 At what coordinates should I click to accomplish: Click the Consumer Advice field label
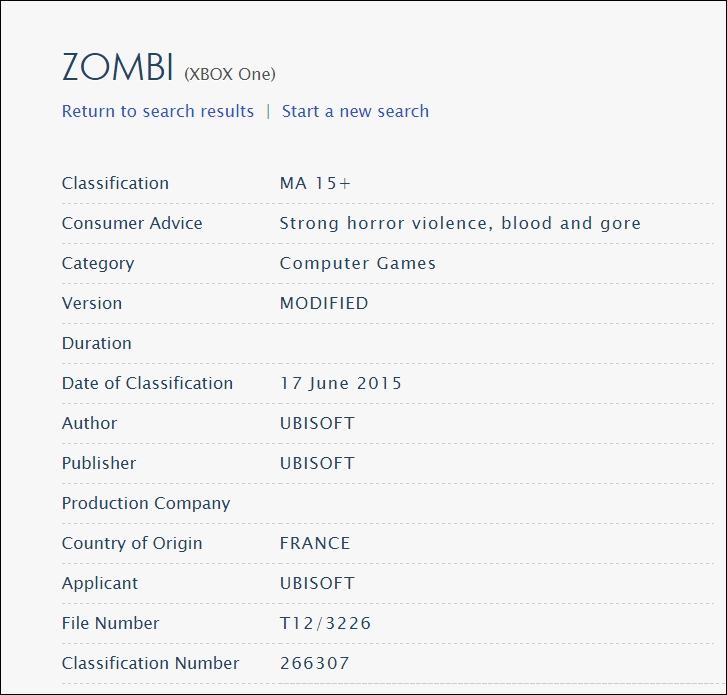132,223
